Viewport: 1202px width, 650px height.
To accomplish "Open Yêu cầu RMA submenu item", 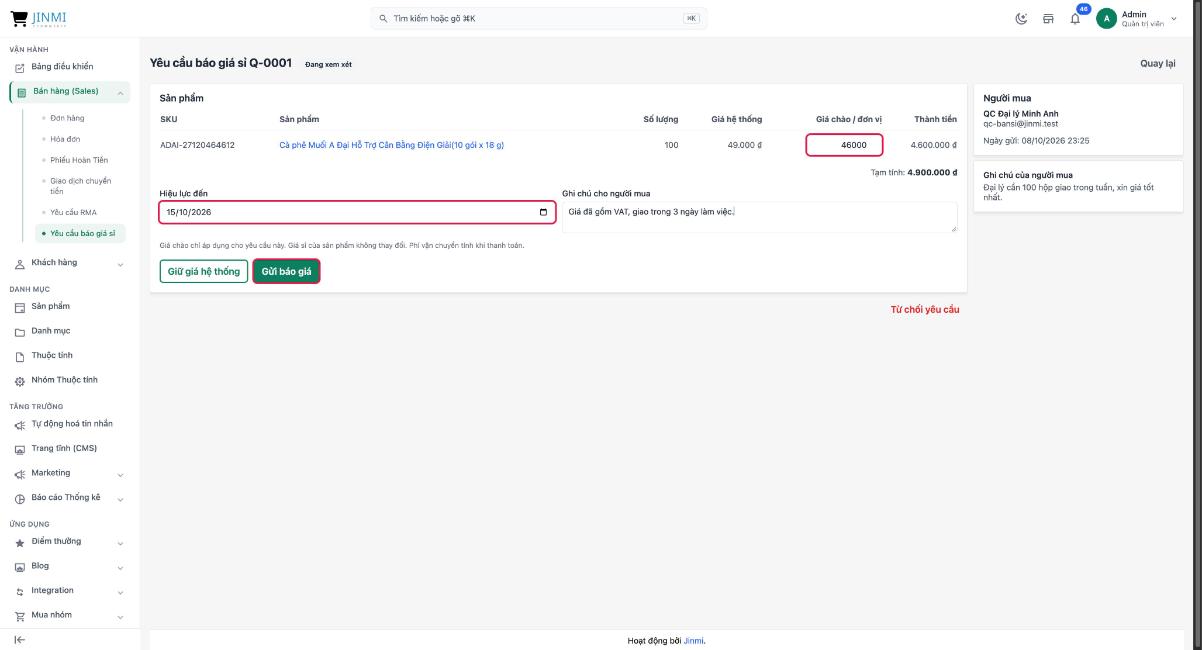I will coord(73,212).
